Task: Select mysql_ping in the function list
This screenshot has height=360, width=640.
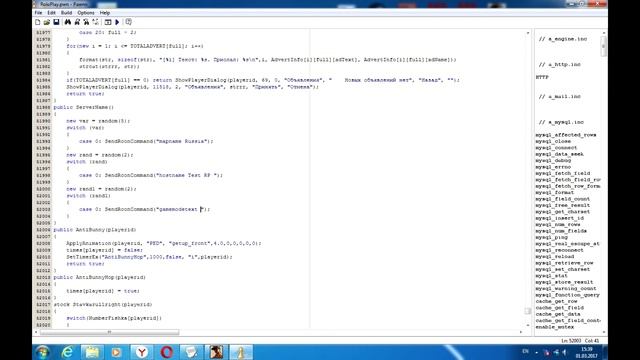Action: (552, 237)
